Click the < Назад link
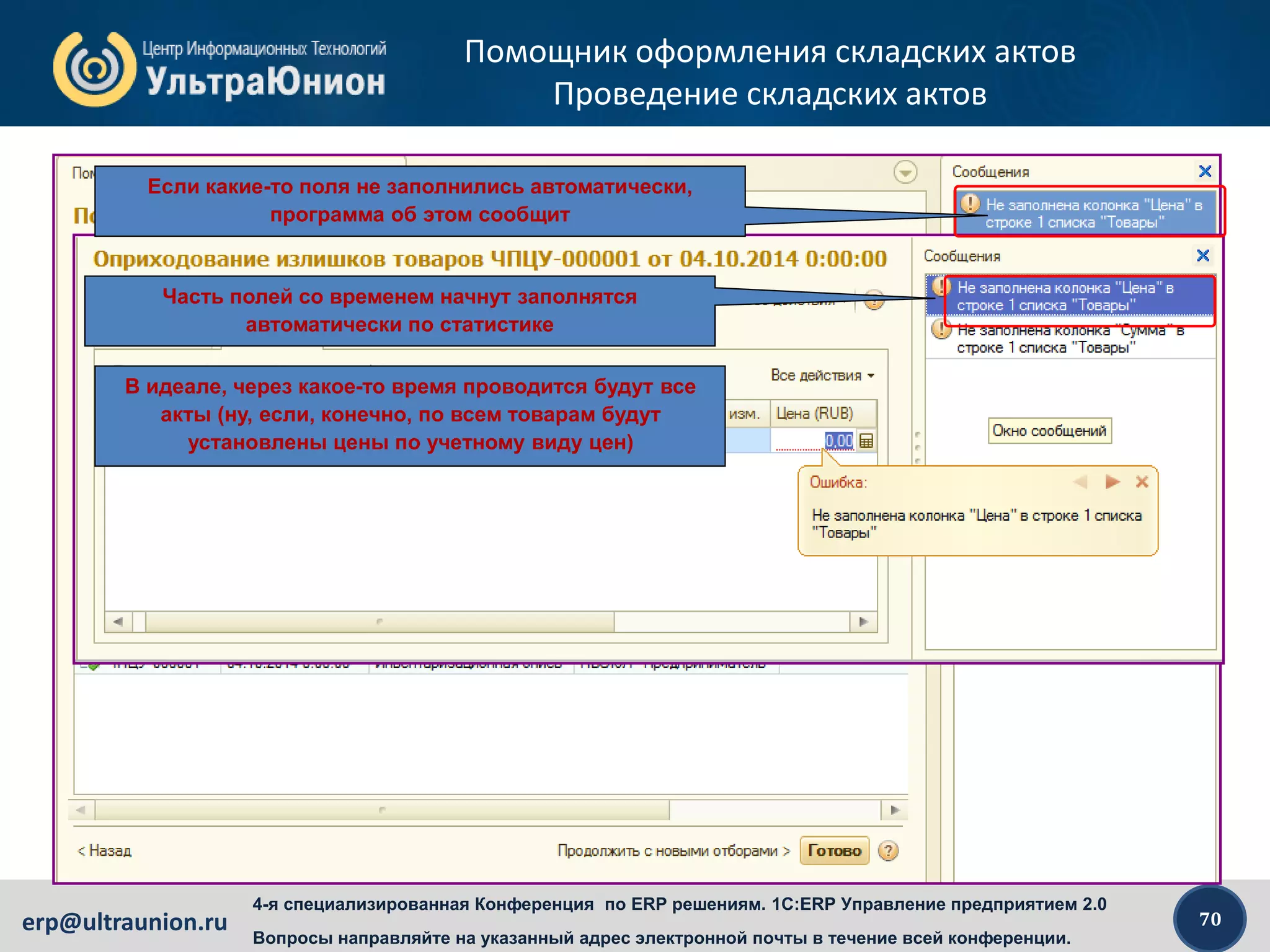The image size is (1270, 952). pos(104,850)
